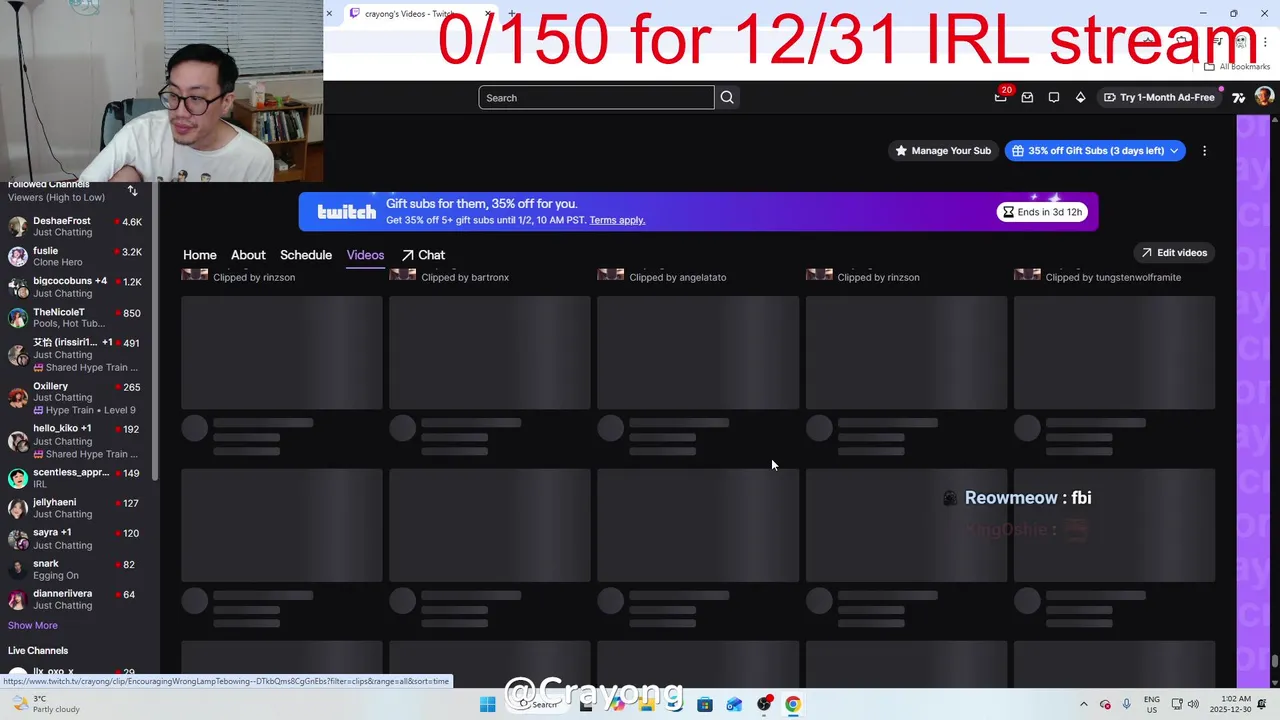Click the Windows Start button

pos(487,704)
